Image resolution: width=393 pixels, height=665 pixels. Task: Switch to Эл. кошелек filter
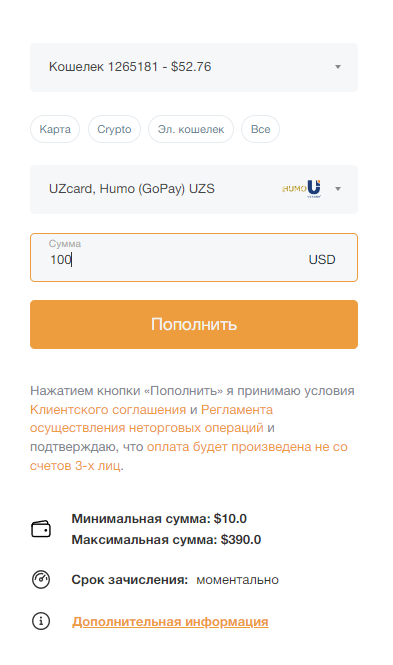click(x=191, y=129)
